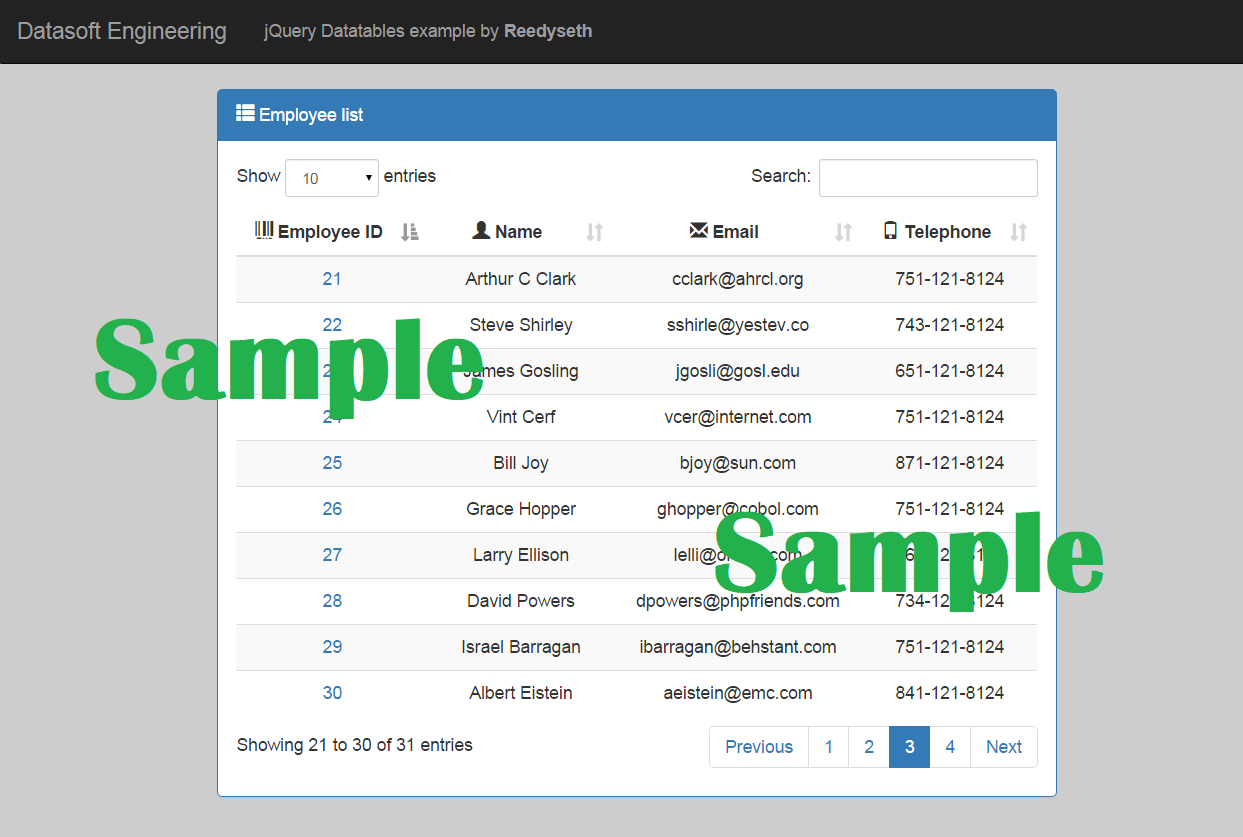Focus the Search input field
The height and width of the screenshot is (837, 1243).
pos(928,178)
